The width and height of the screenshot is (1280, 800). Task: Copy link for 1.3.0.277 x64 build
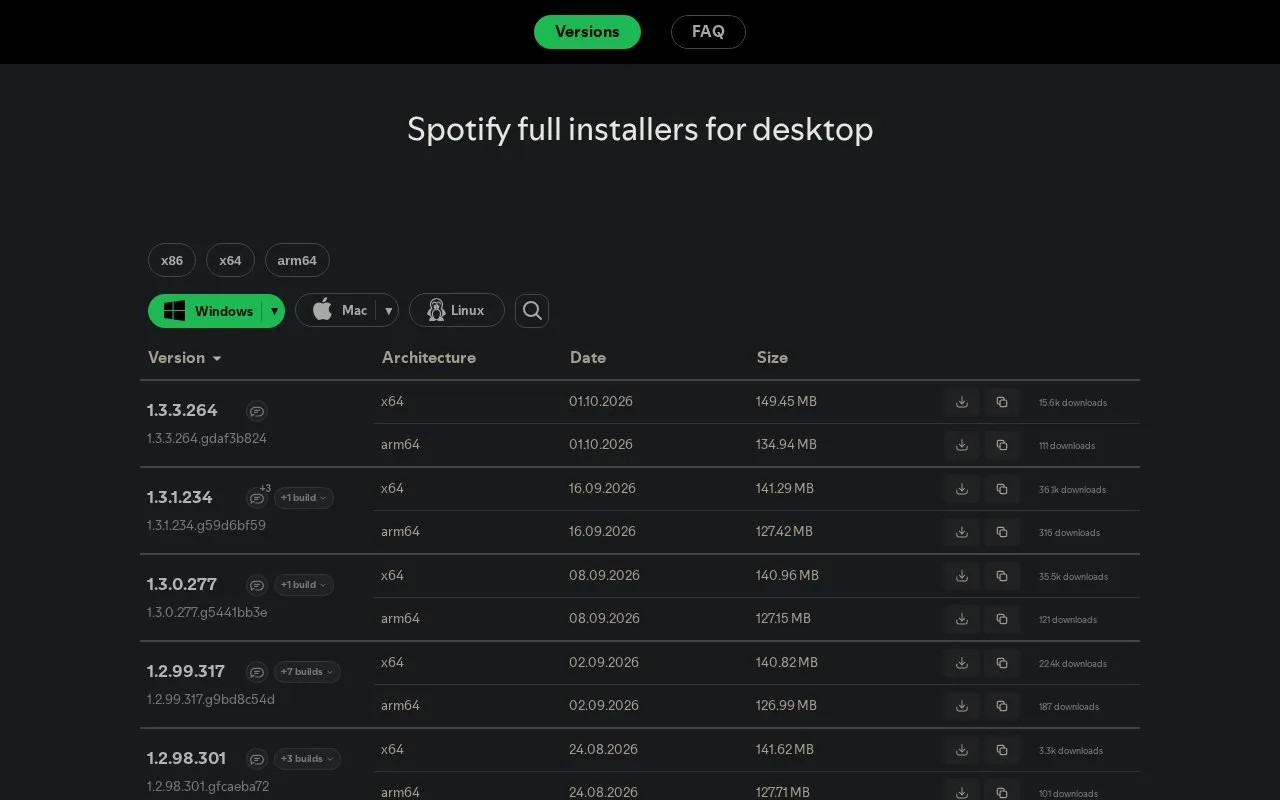click(1002, 576)
